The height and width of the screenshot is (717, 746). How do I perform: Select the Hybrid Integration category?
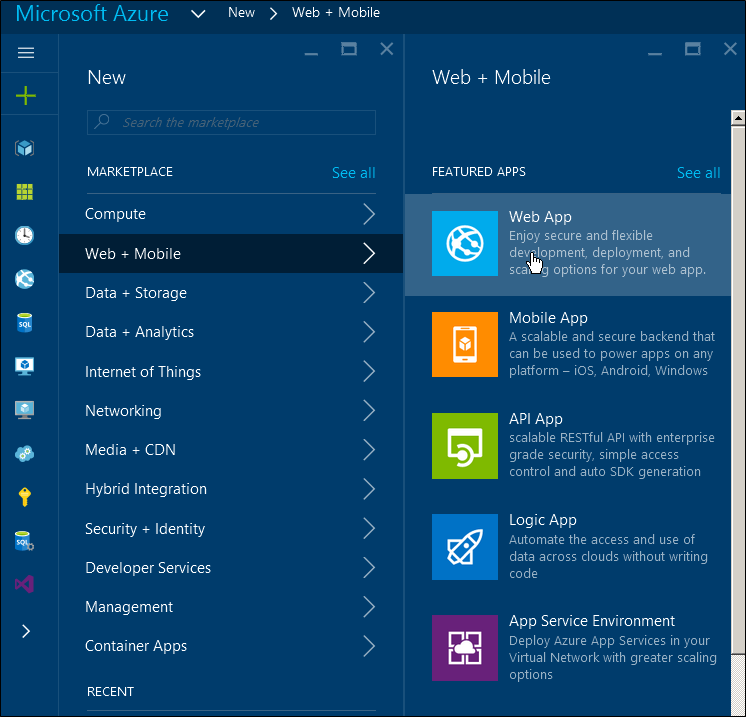tap(231, 489)
